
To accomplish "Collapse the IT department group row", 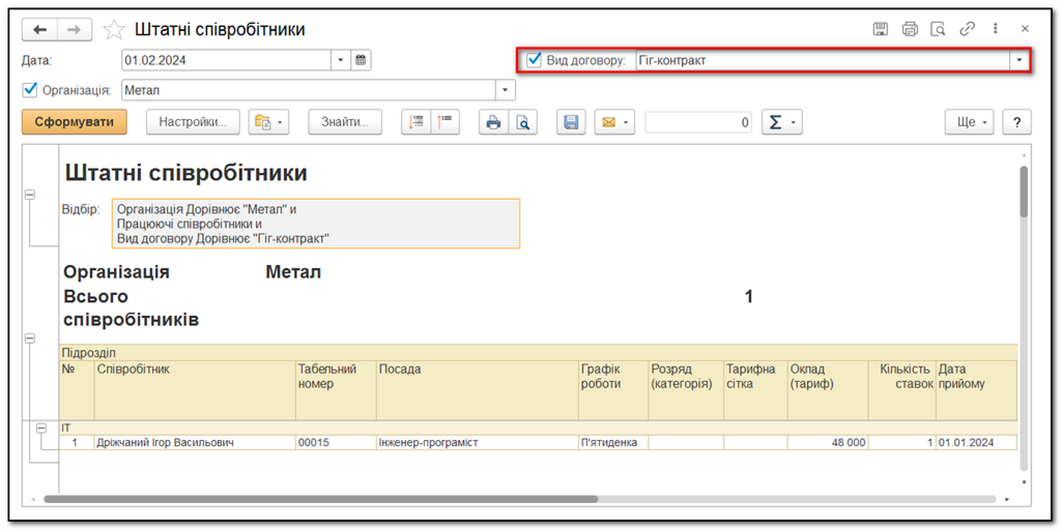I will 42,428.
